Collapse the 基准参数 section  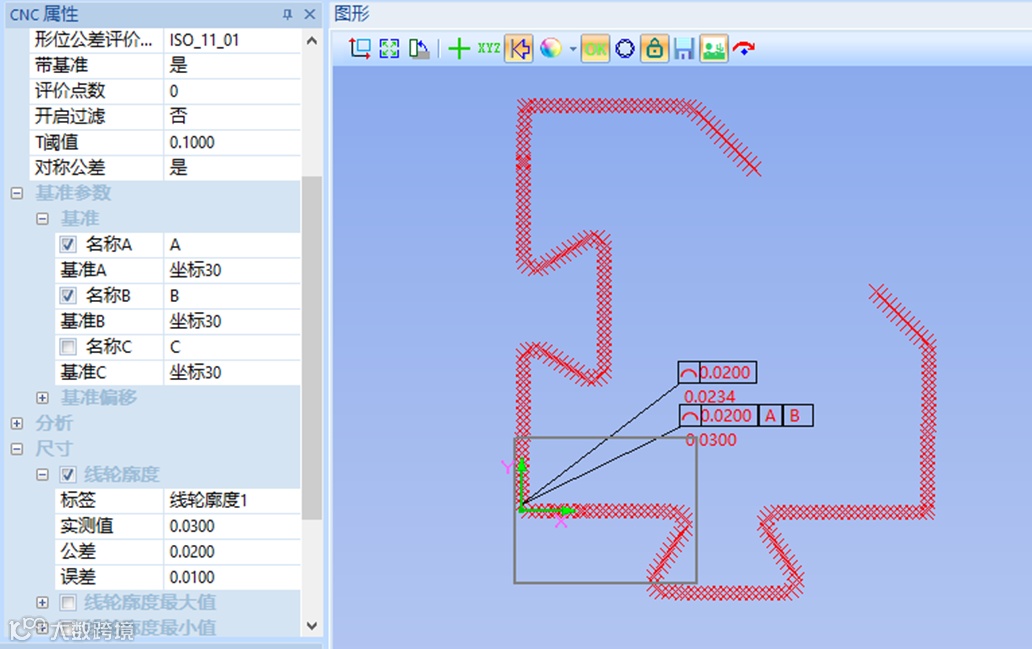(x=17, y=194)
